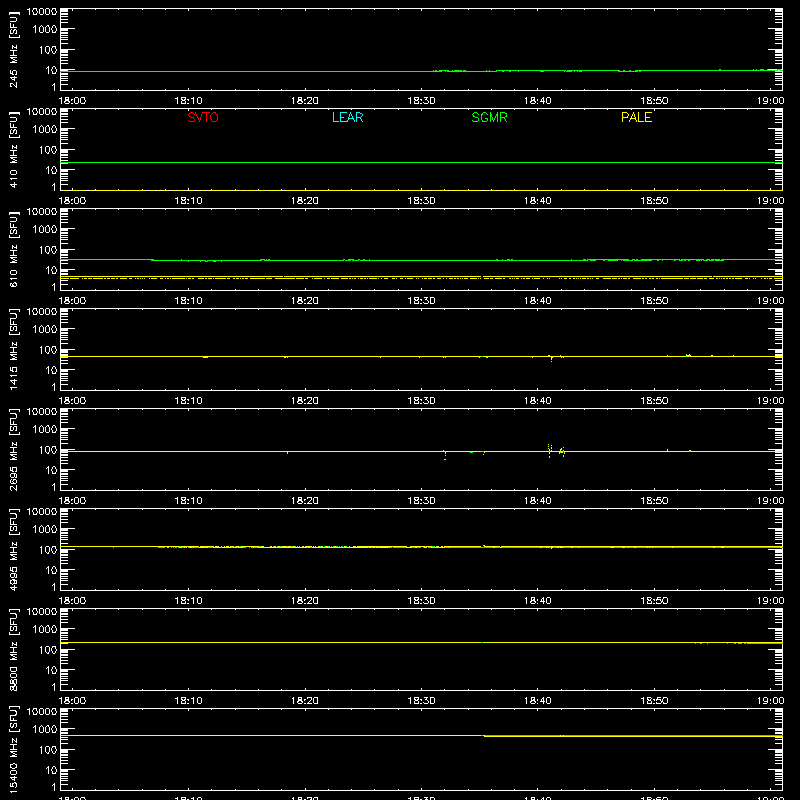Click the red SVTO station label

pos(203,117)
